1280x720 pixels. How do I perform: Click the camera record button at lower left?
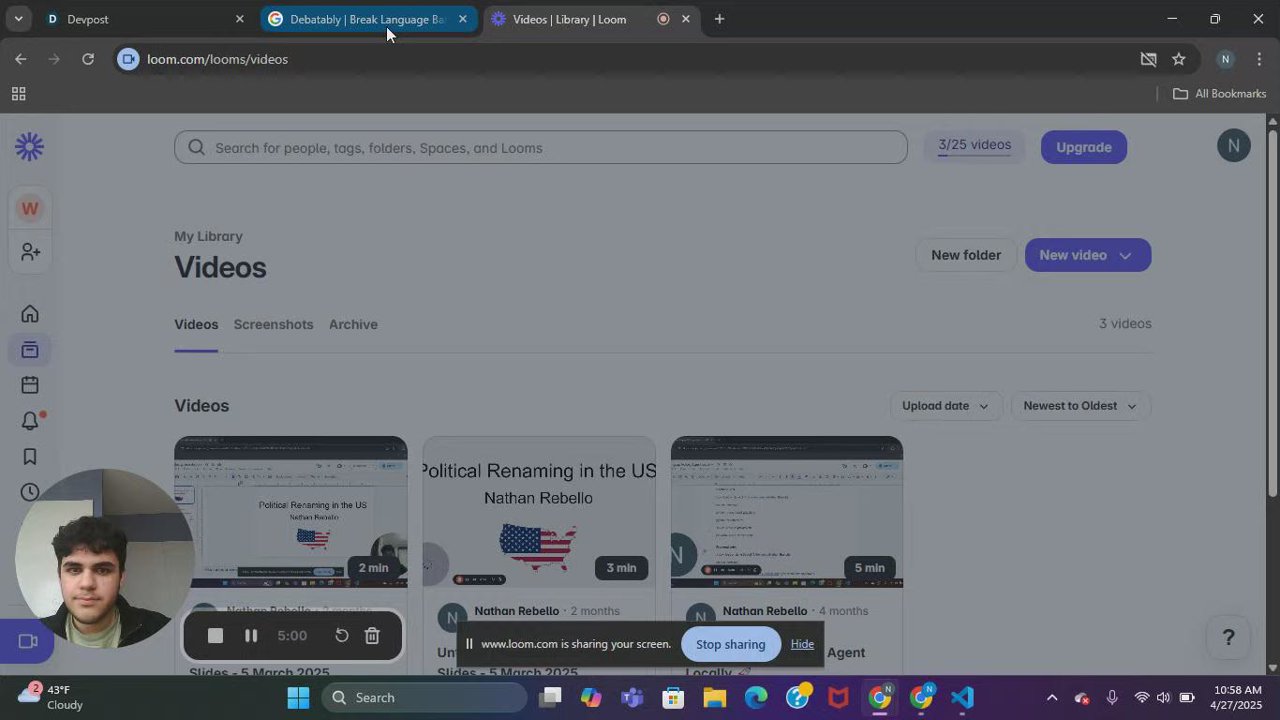point(27,642)
